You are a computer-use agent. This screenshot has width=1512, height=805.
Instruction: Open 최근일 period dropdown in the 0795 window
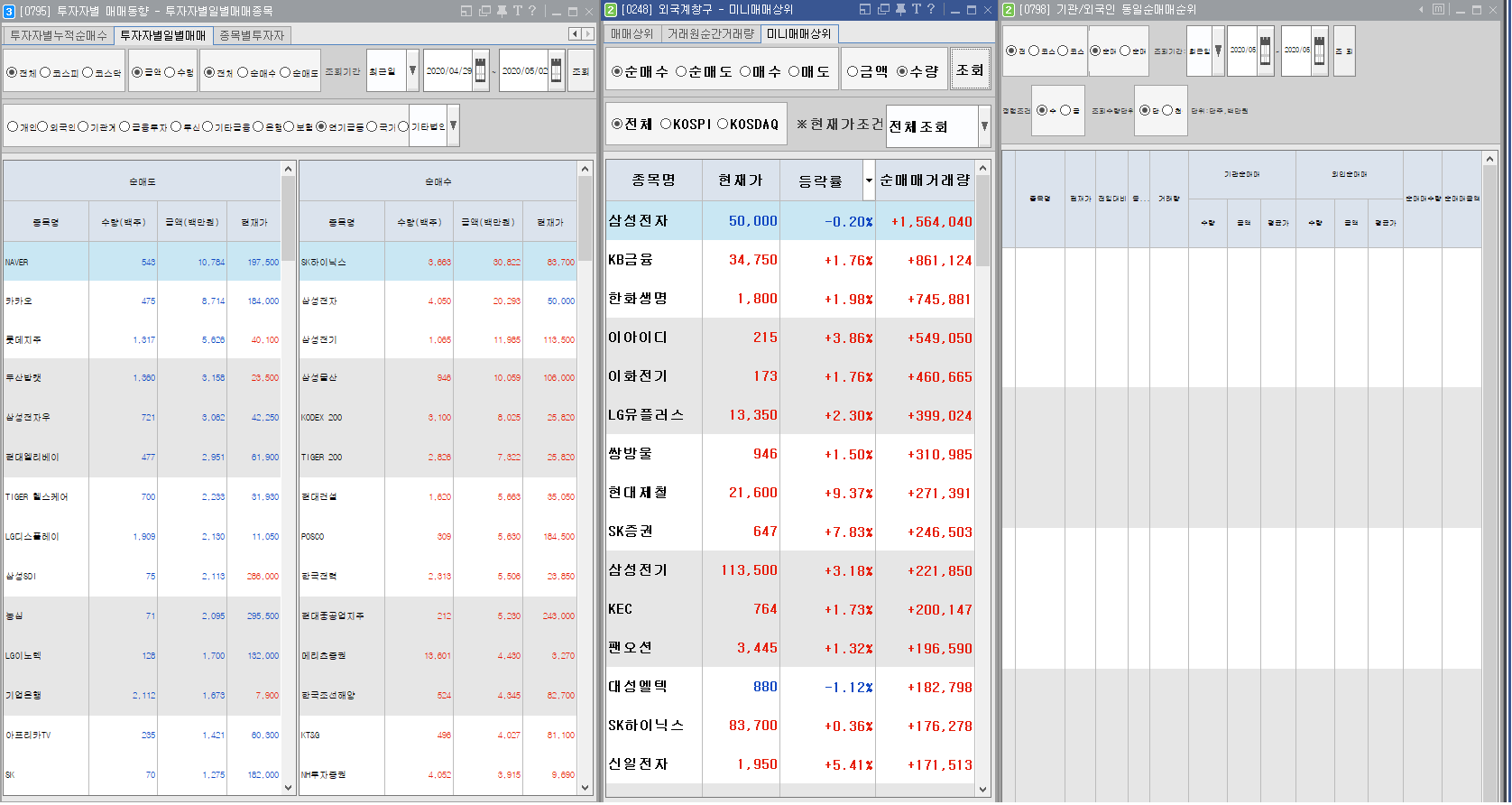pyautogui.click(x=412, y=70)
